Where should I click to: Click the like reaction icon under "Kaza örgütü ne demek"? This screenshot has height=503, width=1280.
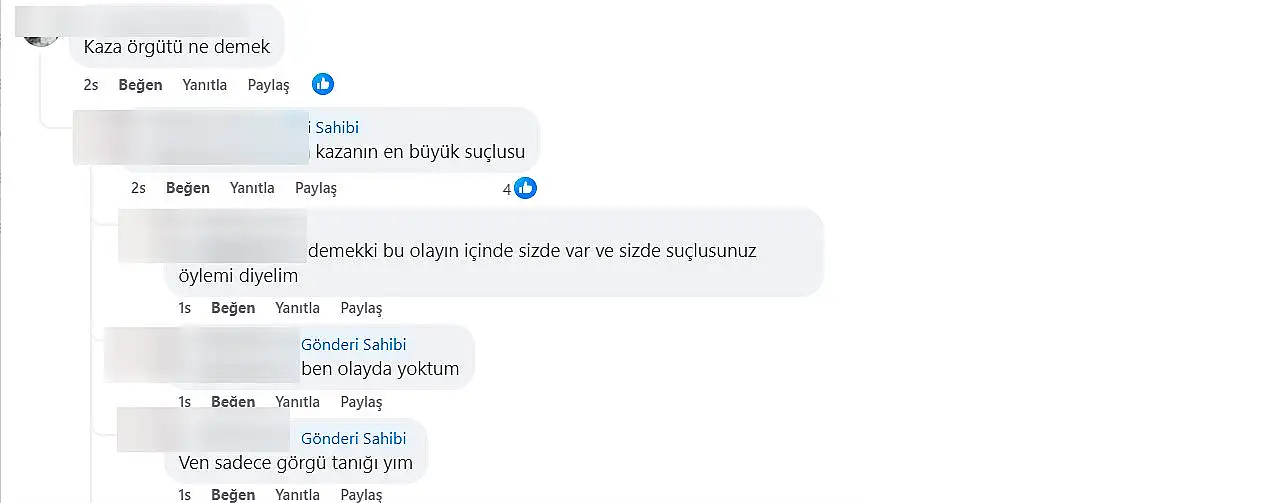pos(322,85)
